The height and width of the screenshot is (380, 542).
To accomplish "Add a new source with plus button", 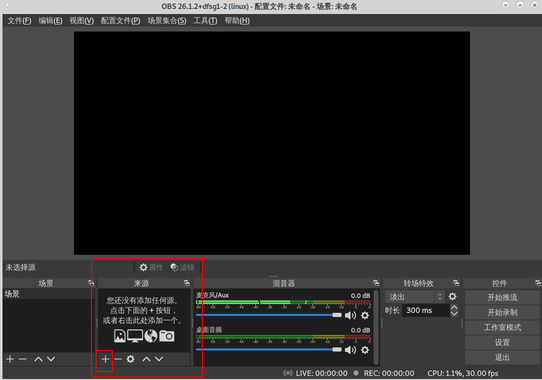I will (105, 359).
